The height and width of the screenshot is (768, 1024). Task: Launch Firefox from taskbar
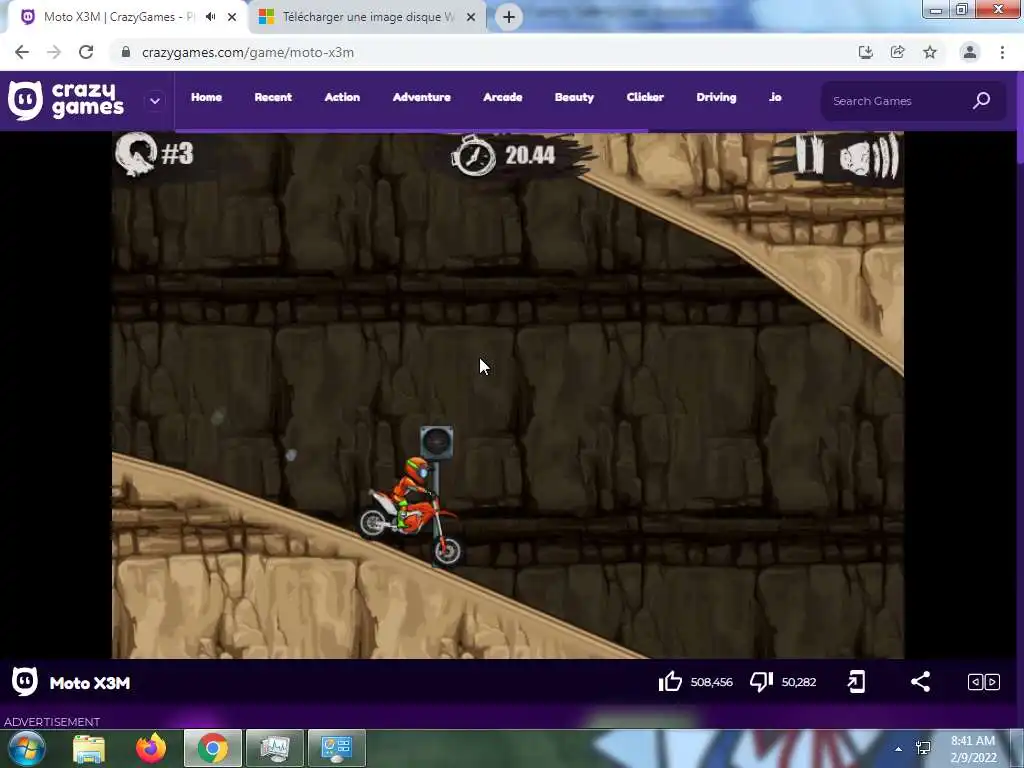[151, 748]
